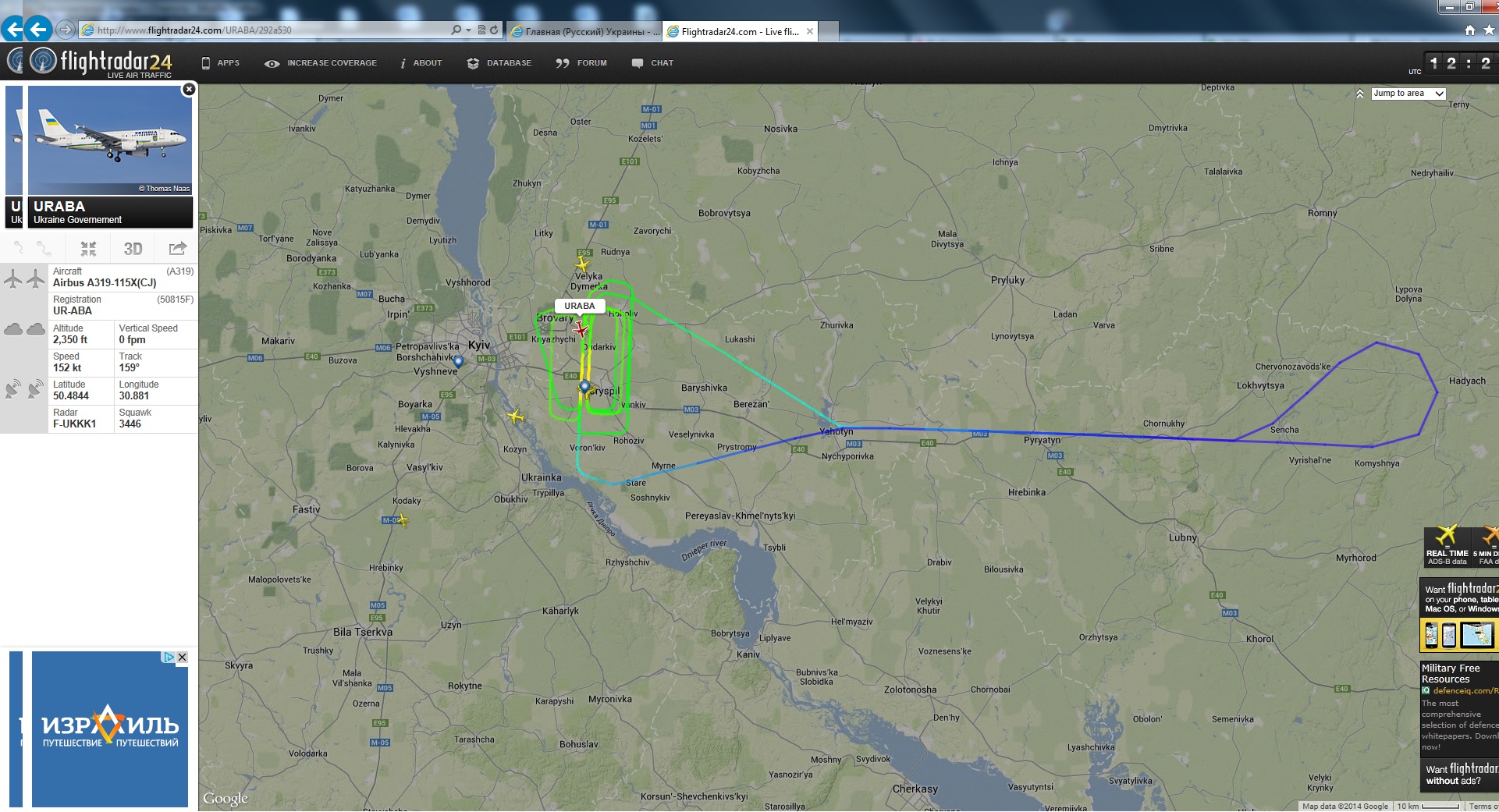
Task: Close the URABA aircraft info panel
Action: click(189, 90)
